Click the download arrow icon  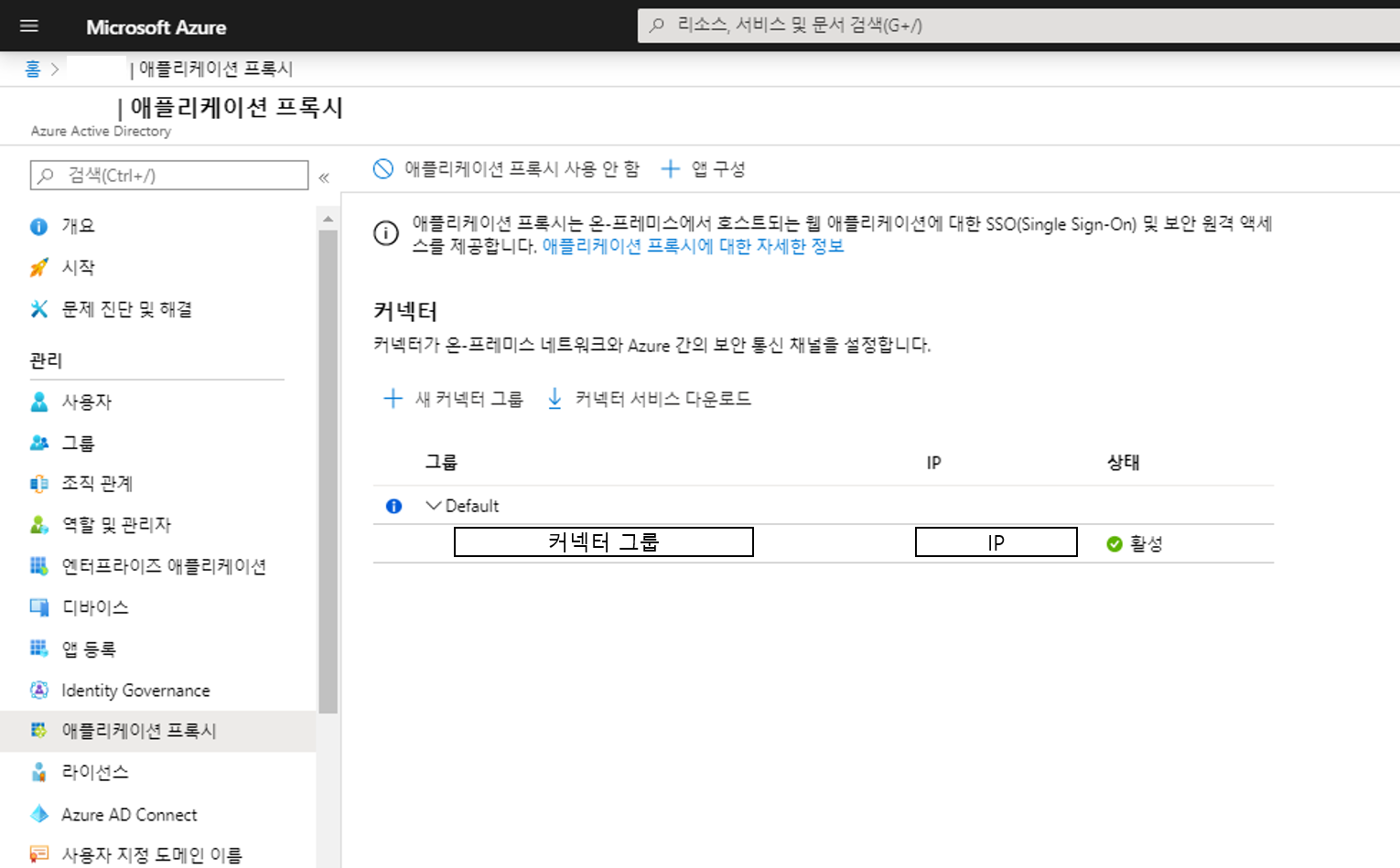(555, 398)
